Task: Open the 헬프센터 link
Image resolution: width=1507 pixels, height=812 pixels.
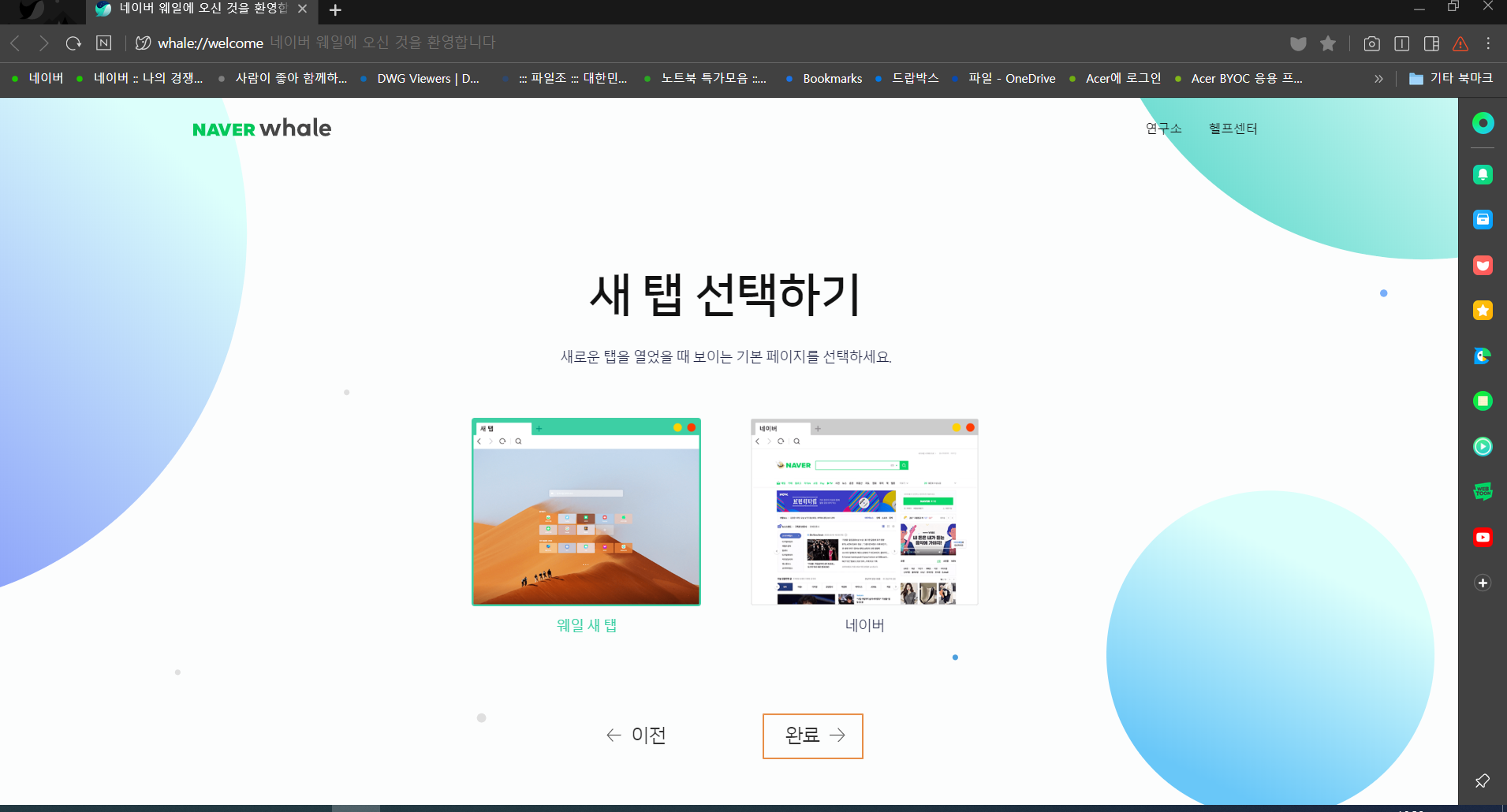Action: (1233, 129)
